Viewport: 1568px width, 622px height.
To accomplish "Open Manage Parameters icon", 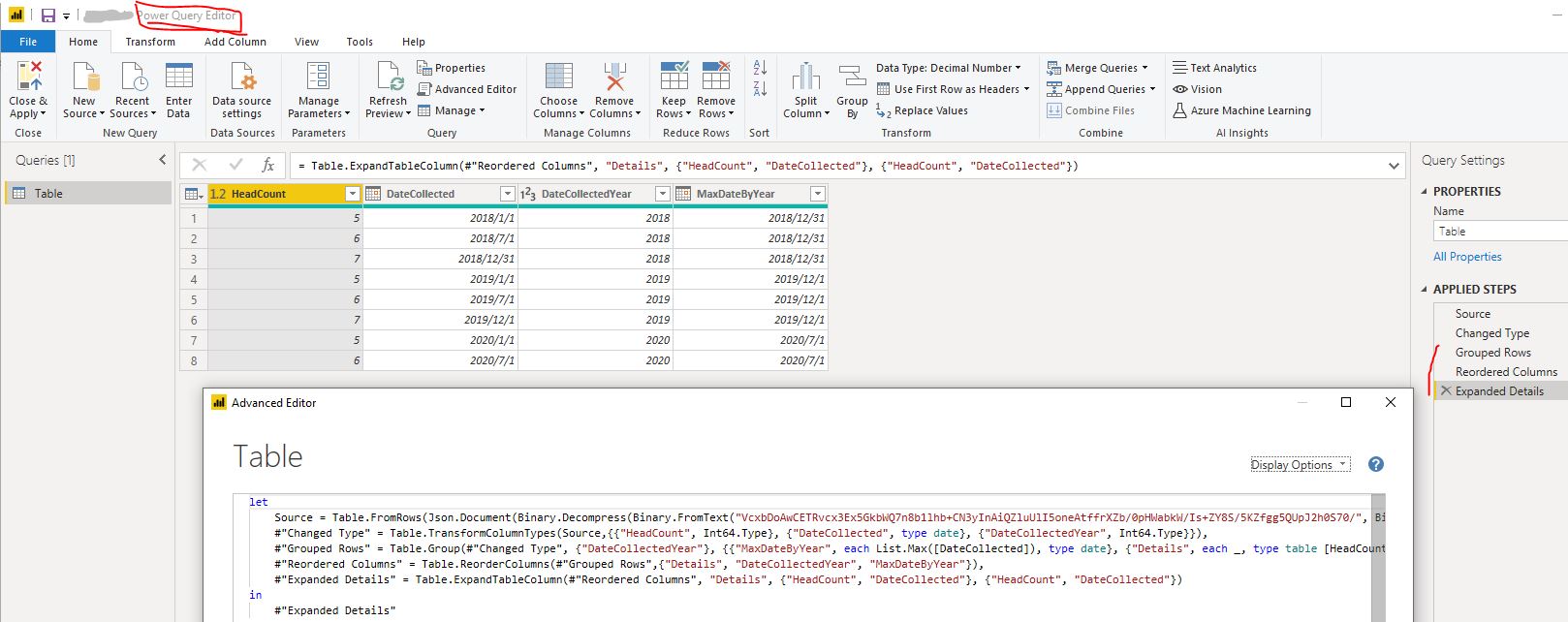I will [318, 76].
